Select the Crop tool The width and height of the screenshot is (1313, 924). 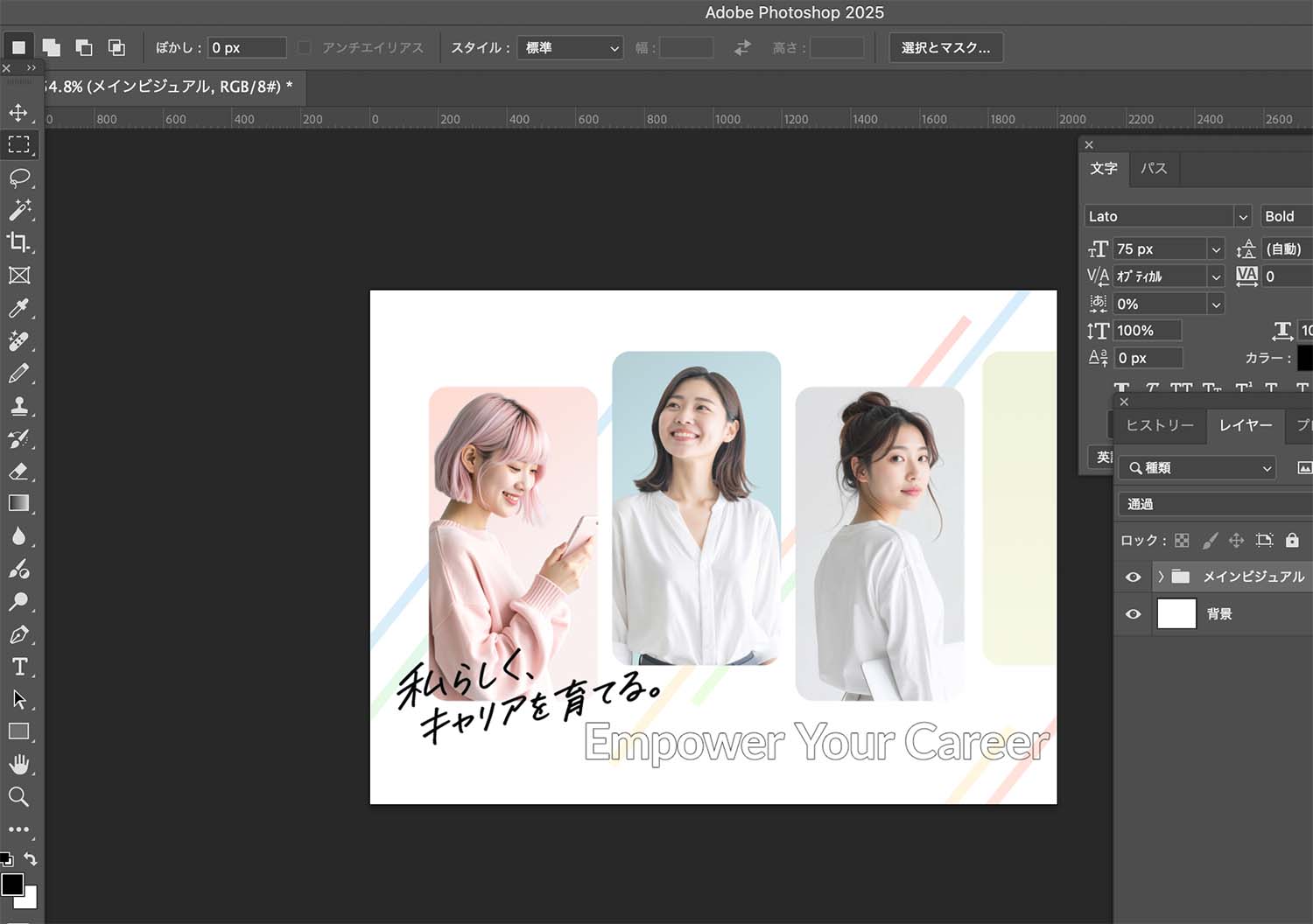coord(18,242)
